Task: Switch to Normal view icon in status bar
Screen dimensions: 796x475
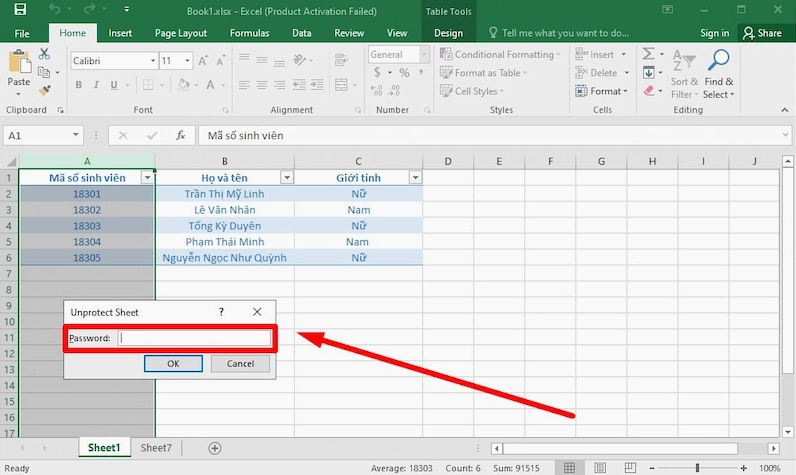Action: pos(570,468)
